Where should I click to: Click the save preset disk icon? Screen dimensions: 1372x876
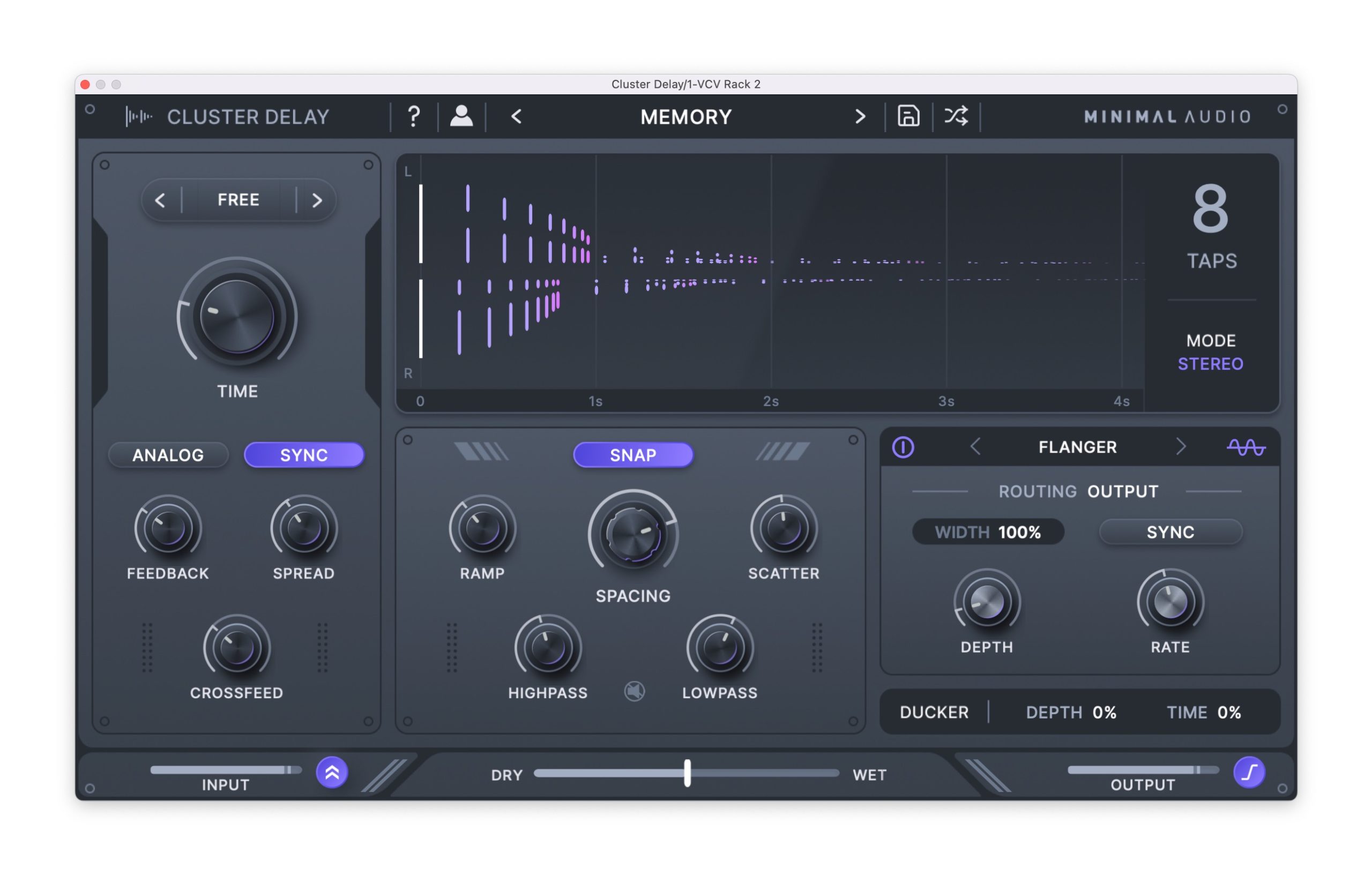[908, 116]
